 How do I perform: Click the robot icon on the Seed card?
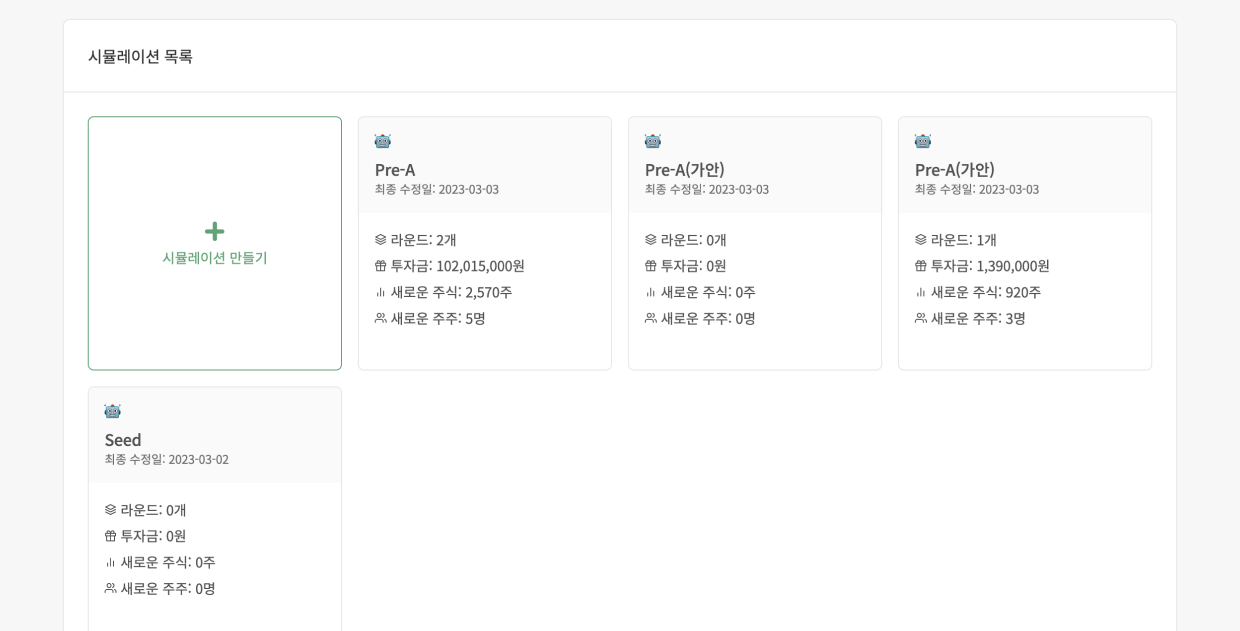(x=112, y=411)
